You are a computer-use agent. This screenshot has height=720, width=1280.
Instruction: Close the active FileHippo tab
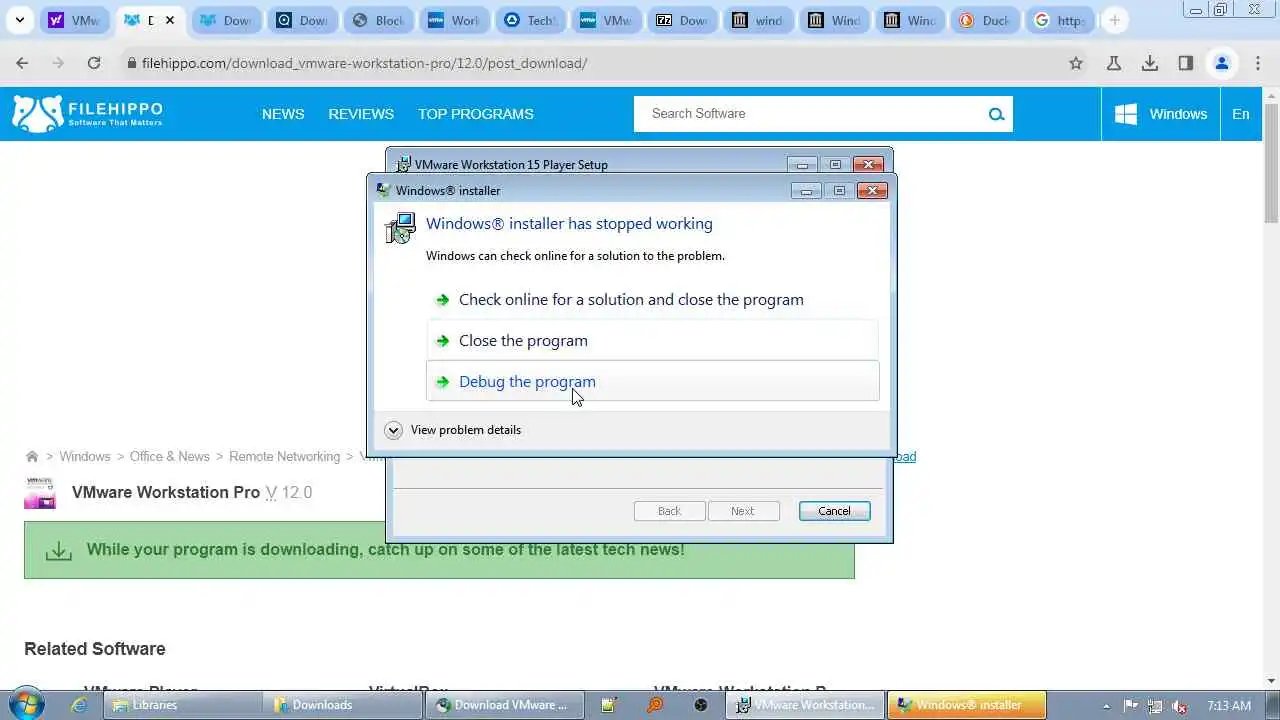point(171,20)
